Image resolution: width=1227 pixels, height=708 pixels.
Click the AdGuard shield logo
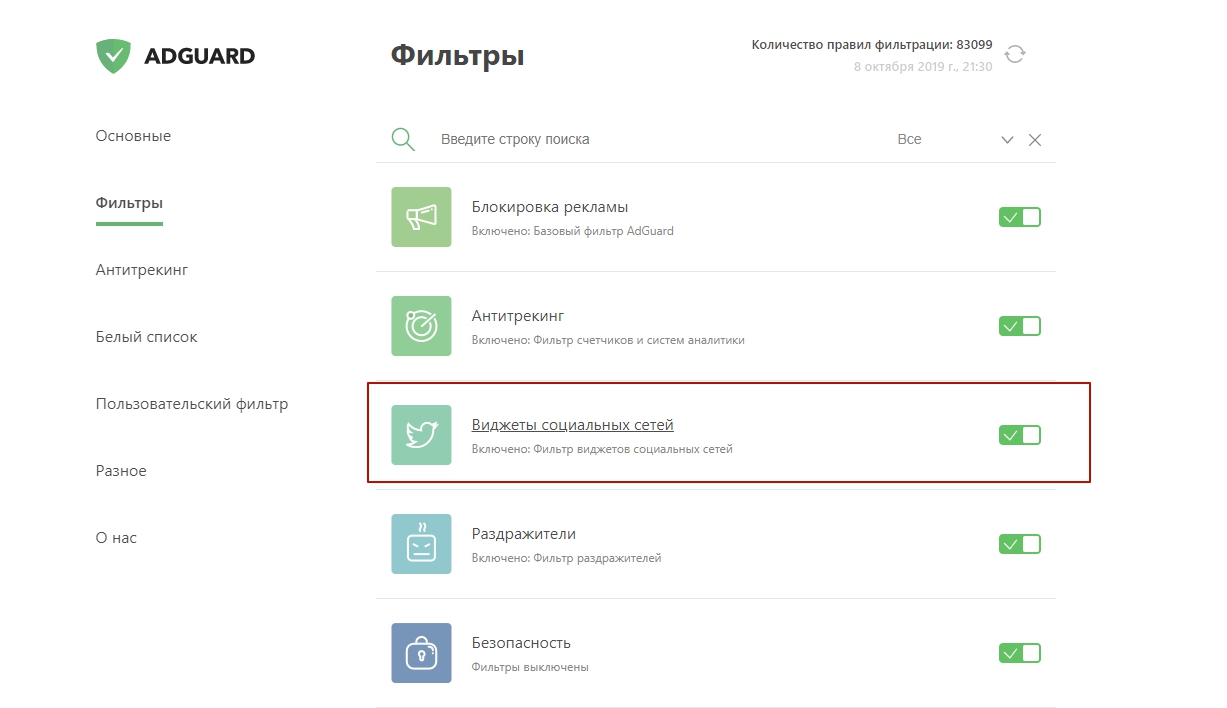point(113,56)
